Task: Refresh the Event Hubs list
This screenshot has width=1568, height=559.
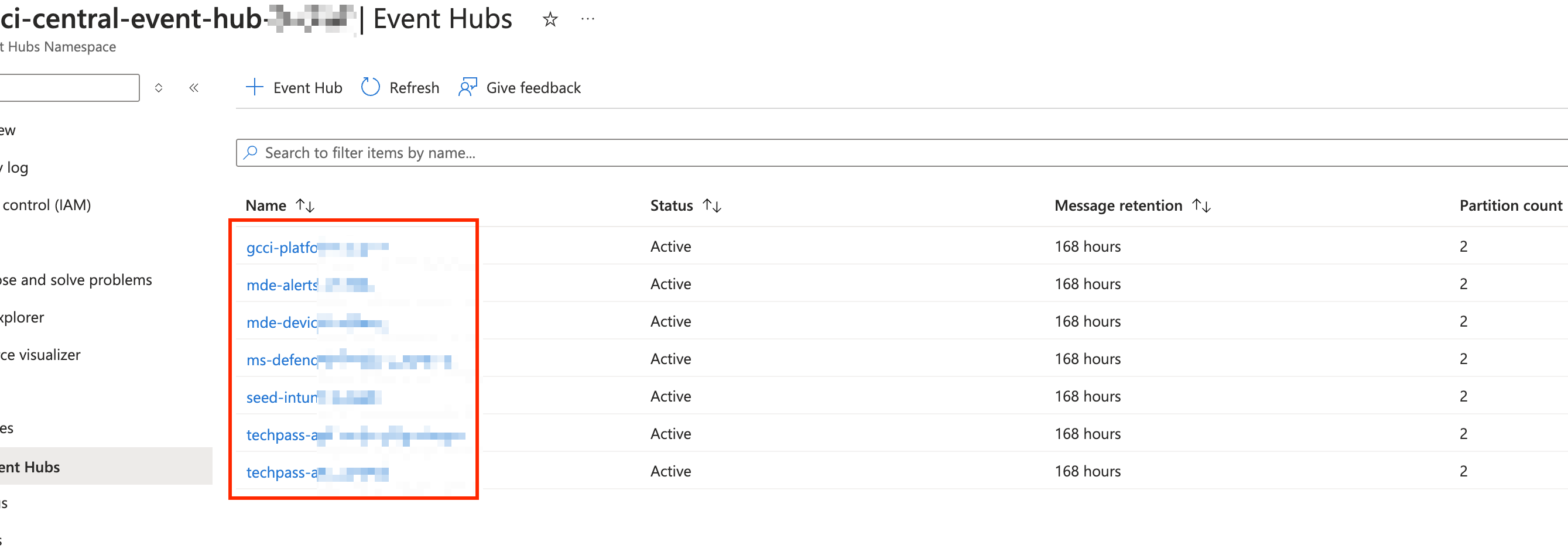Action: click(x=400, y=87)
